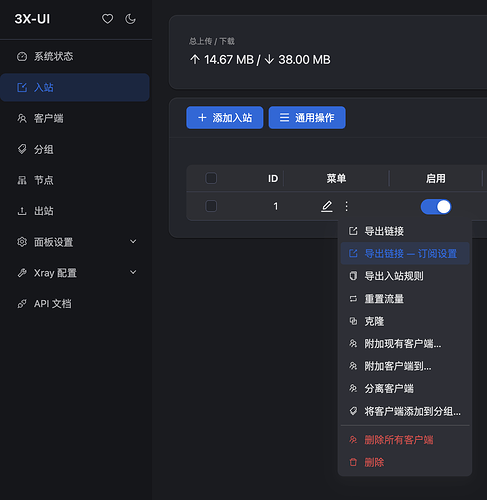Click the three-dot more menu icon
The width and height of the screenshot is (487, 500).
[346, 206]
